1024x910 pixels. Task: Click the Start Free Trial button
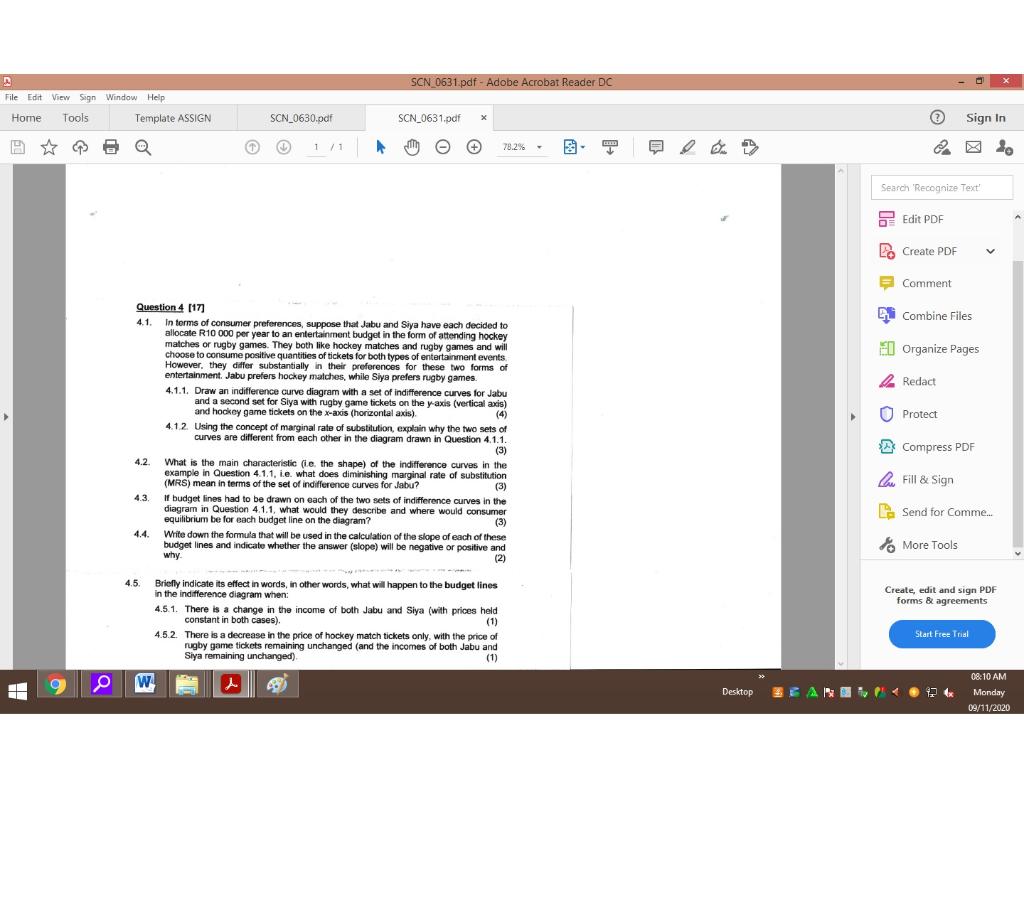pos(941,634)
